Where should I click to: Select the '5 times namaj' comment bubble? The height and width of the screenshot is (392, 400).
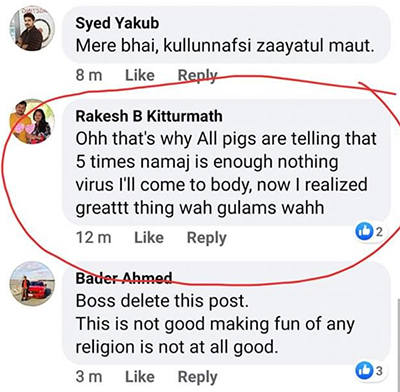click(x=227, y=163)
